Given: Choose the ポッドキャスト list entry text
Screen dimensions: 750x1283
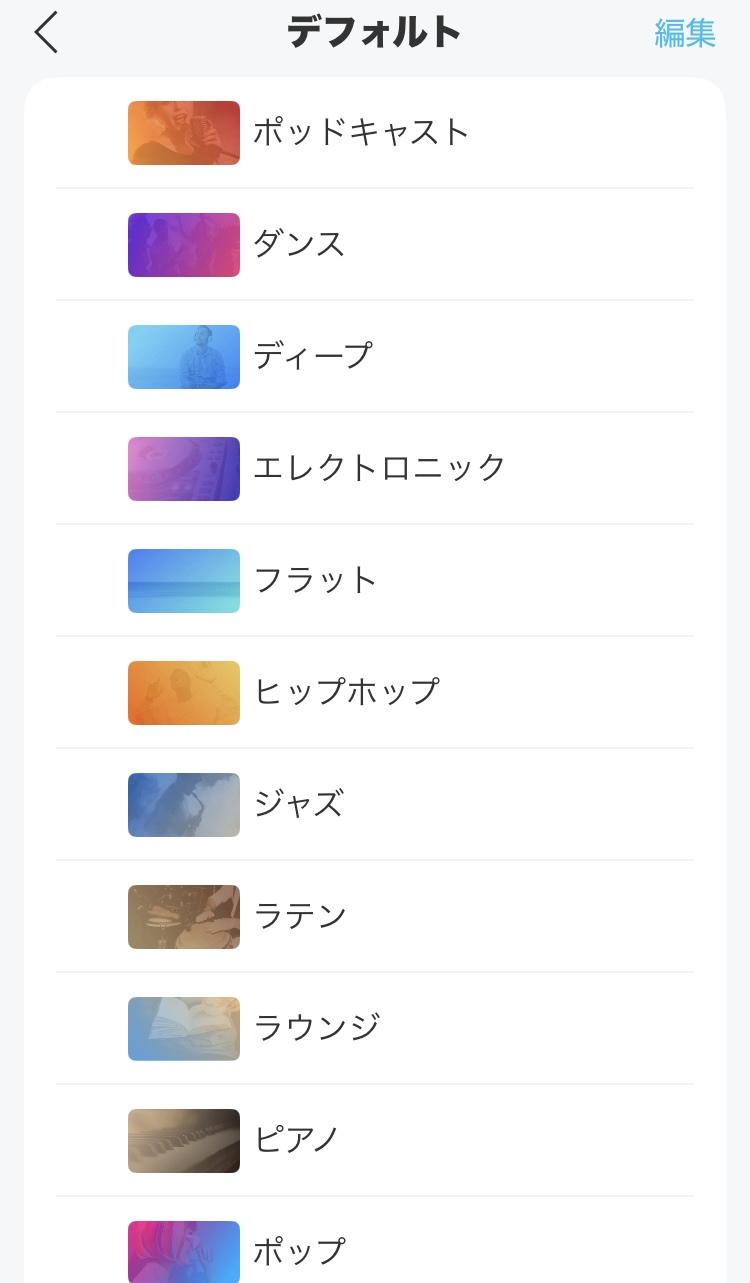Looking at the screenshot, I should pos(361,132).
